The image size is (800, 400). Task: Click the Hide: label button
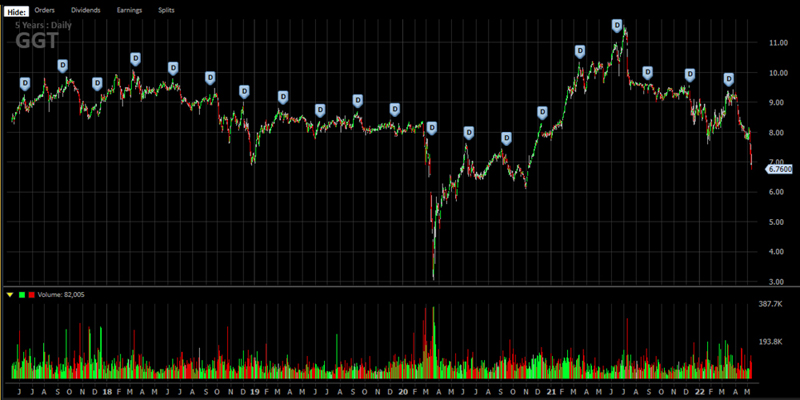coord(17,11)
